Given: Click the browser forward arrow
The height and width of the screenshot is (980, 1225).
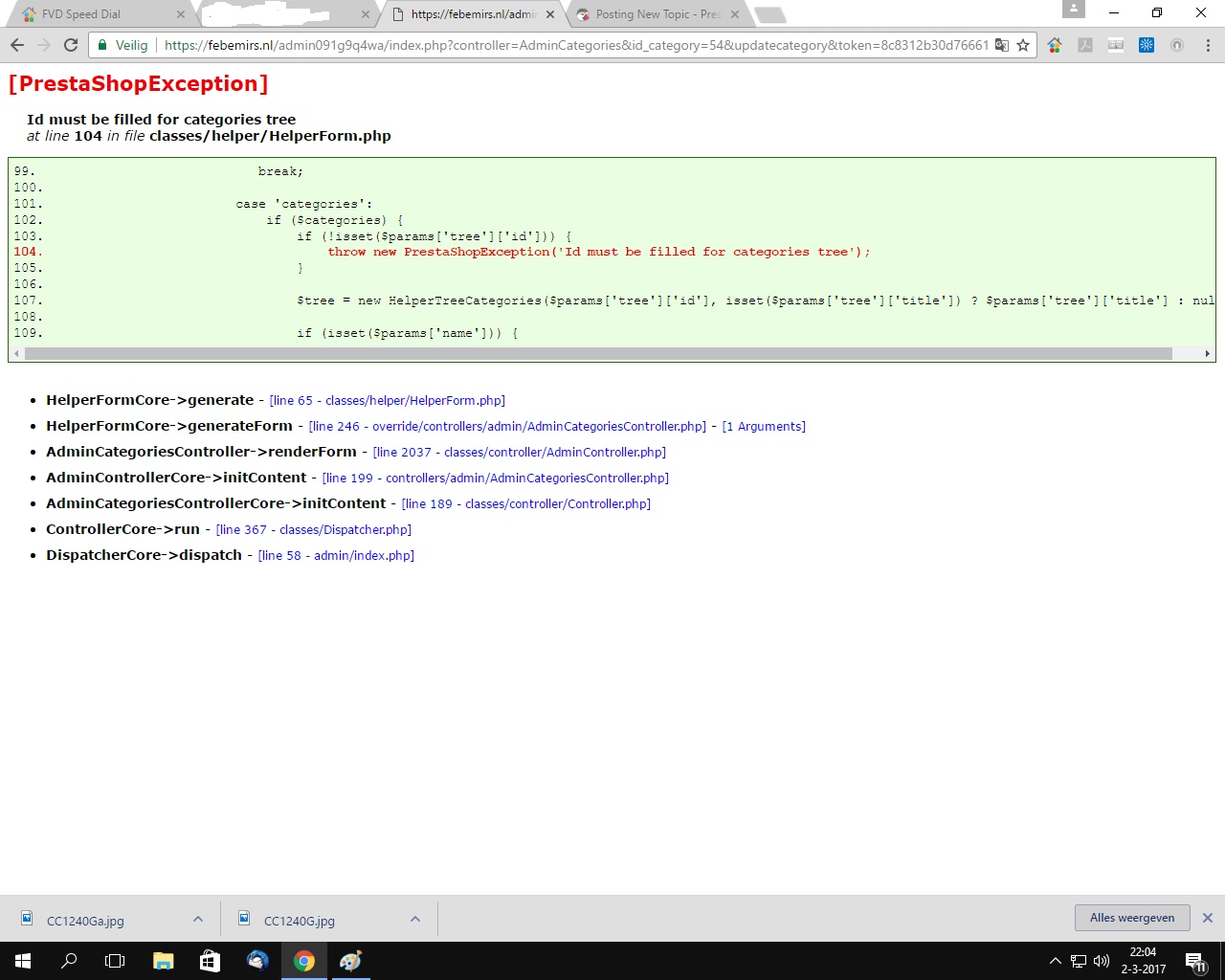Looking at the screenshot, I should [x=44, y=45].
